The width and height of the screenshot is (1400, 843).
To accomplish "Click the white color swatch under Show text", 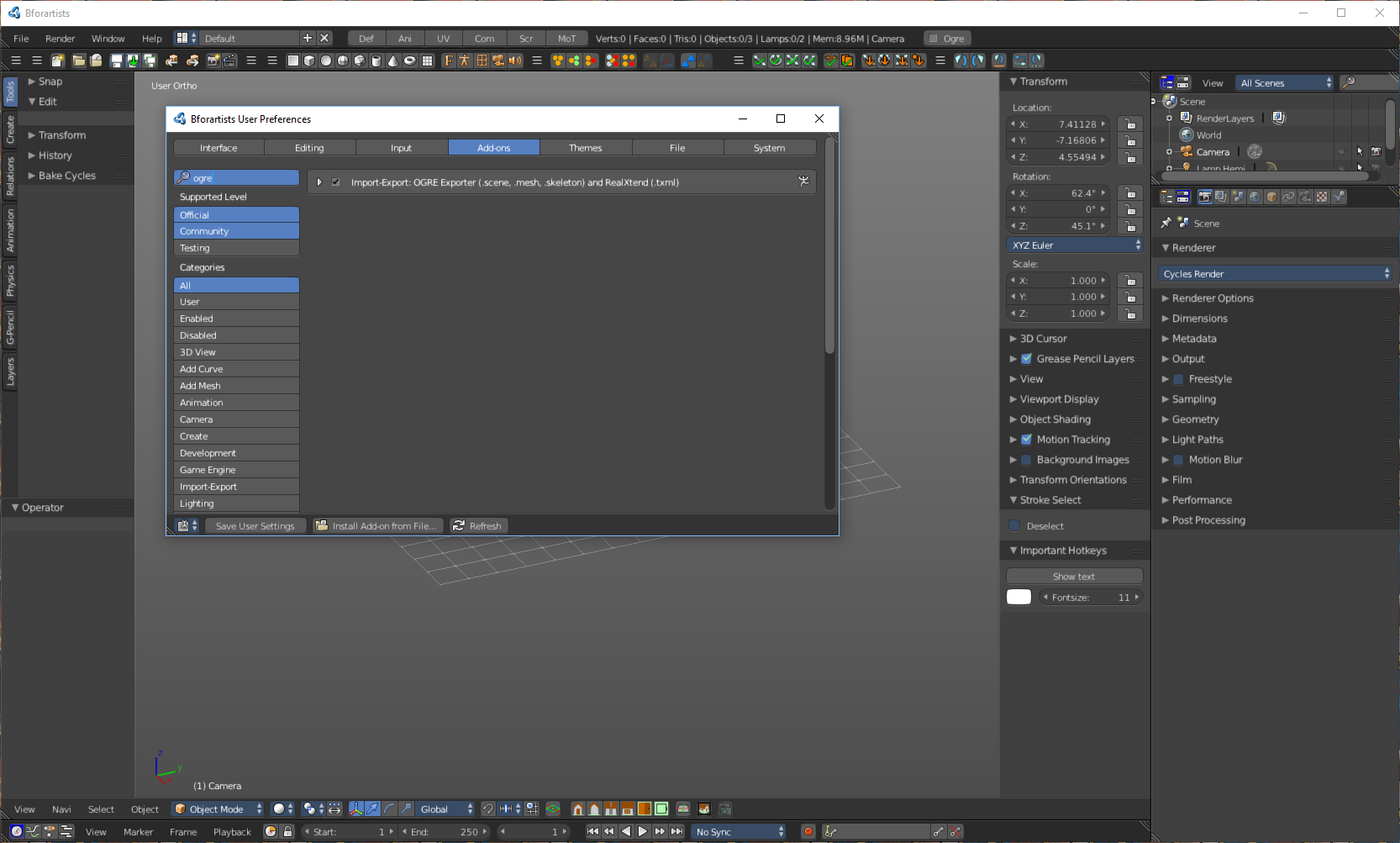I will [x=1018, y=598].
